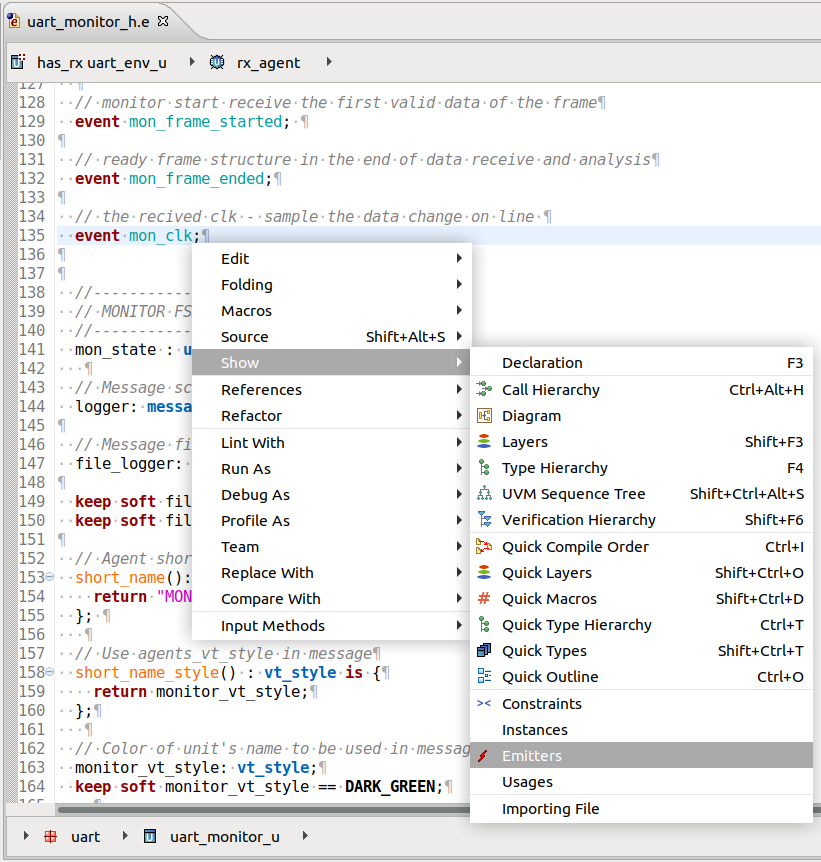Open Declaration in the Show submenu
The image size is (821, 862).
(540, 362)
